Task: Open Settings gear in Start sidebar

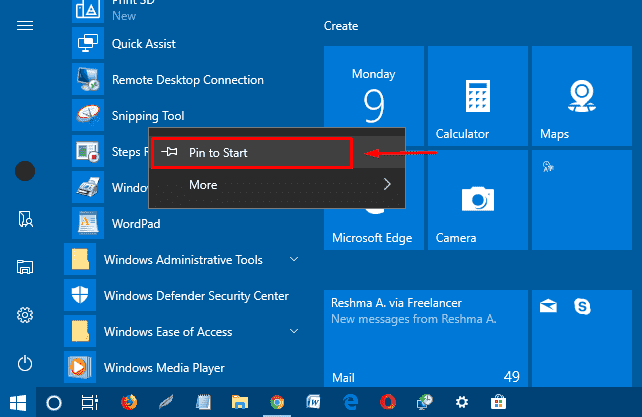Action: (x=25, y=315)
